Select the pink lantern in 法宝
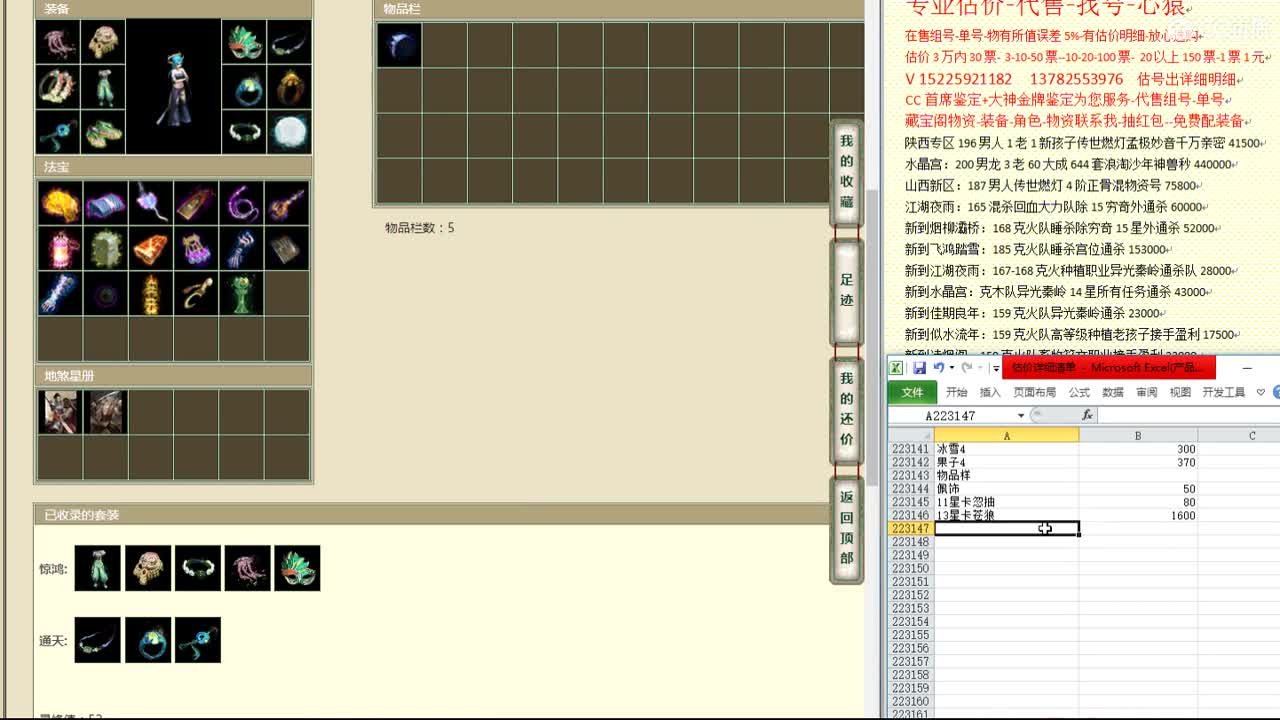Screen dimensions: 1280x720 (60, 248)
